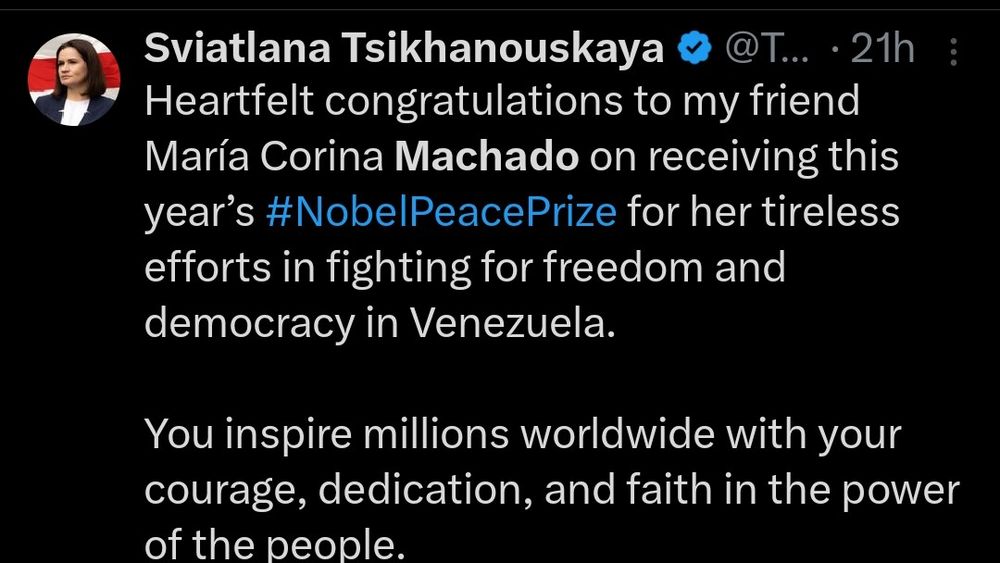Open the three-dot more options menu
The image size is (1000, 563).
pyautogui.click(x=953, y=52)
